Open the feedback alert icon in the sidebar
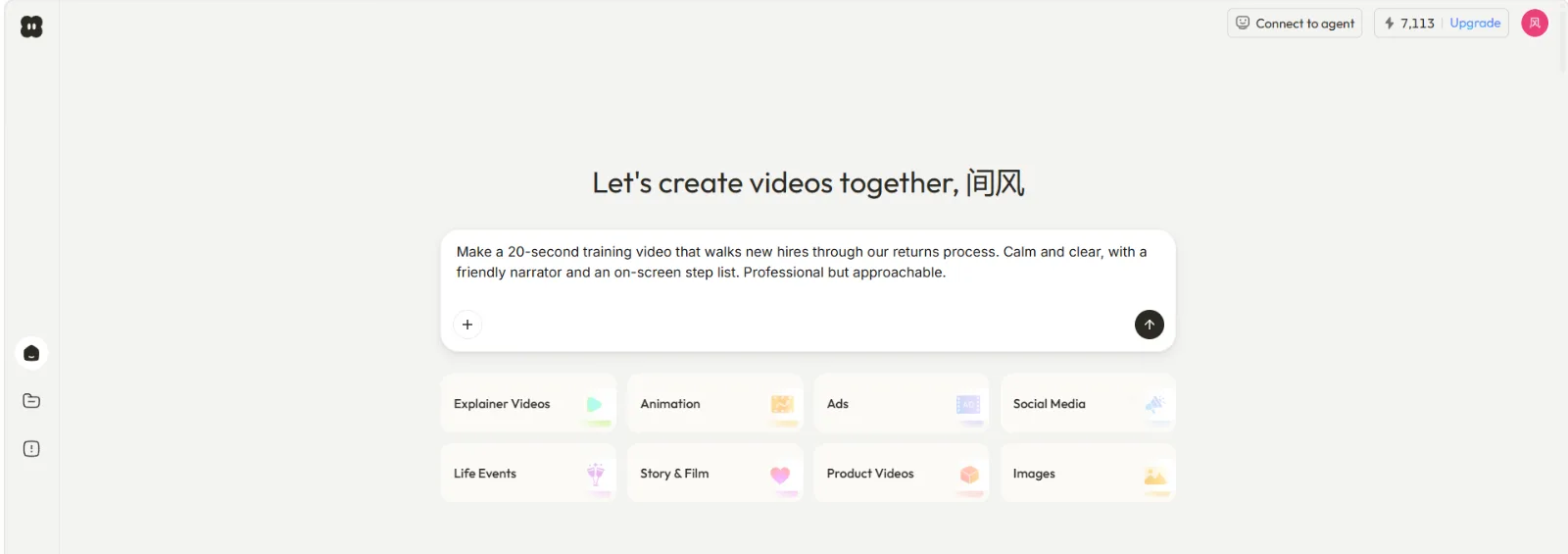 [31, 449]
